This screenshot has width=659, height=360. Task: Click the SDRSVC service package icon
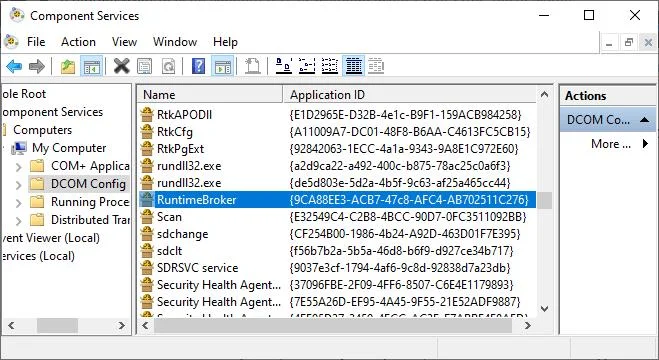pos(147,268)
